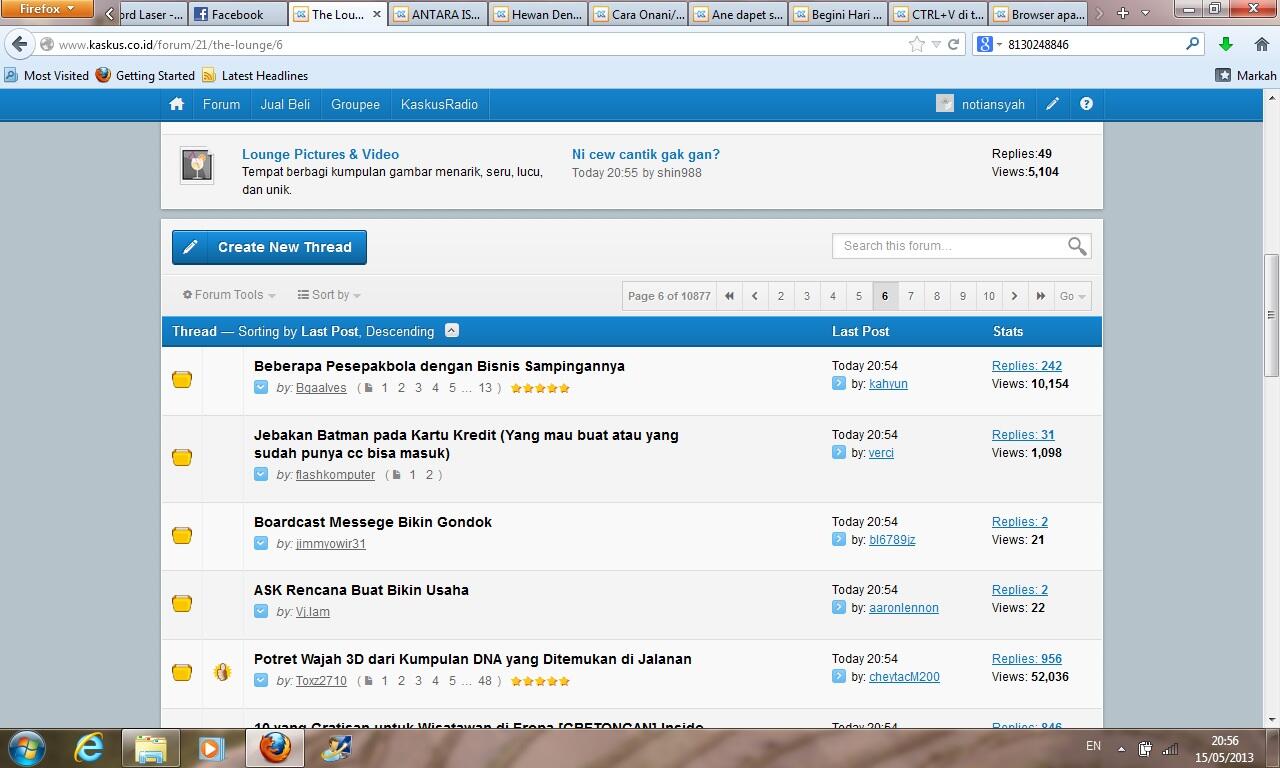Expand thread preview arrow by Vj.lam
Viewport: 1280px width, 768px height.
point(261,611)
